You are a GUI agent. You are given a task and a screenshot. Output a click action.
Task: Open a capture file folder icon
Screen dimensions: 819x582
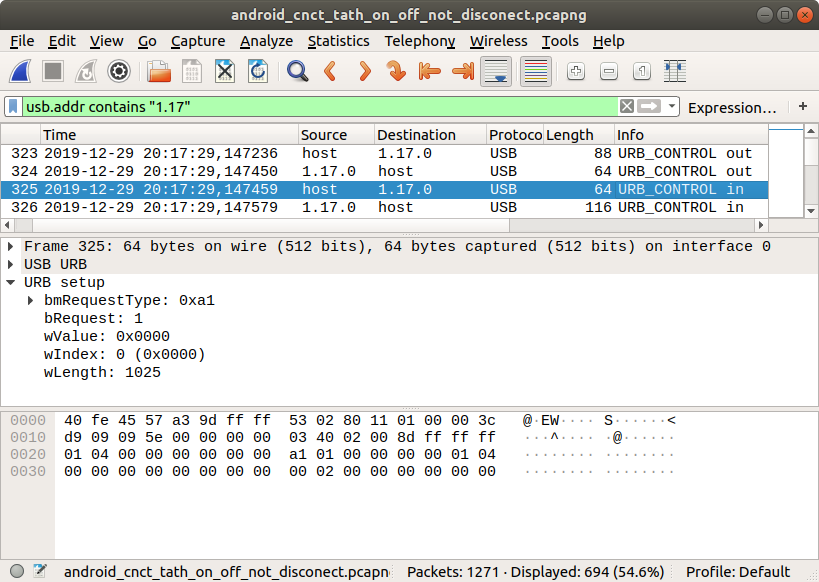coord(159,71)
